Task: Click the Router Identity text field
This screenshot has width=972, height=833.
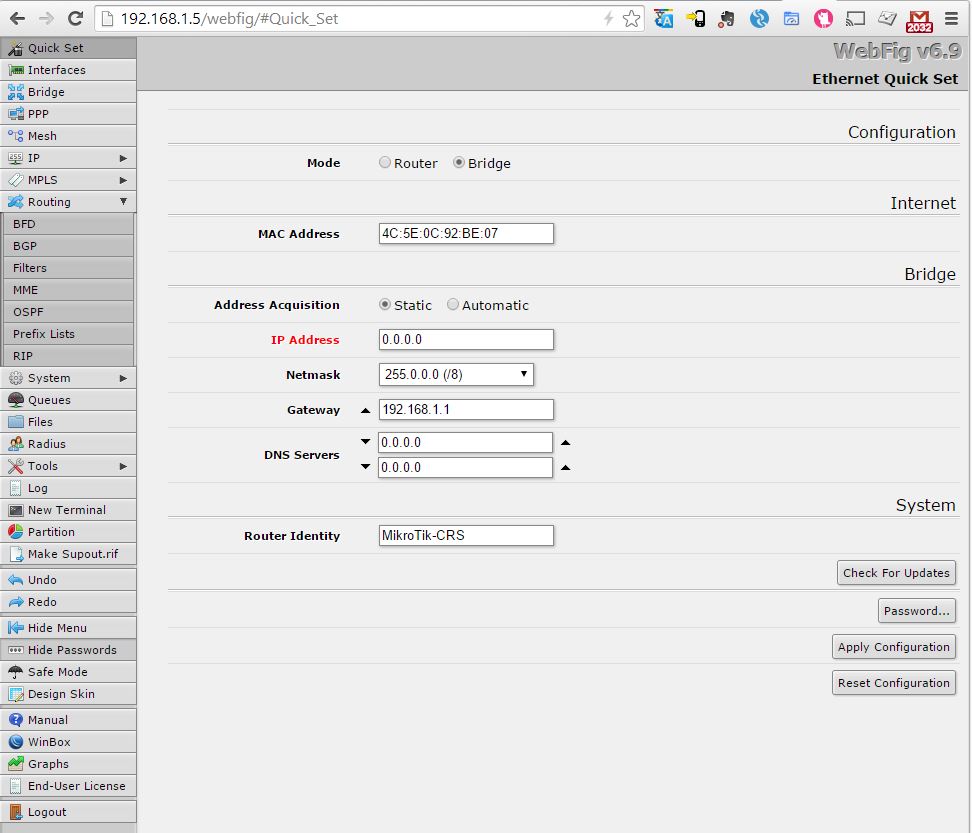Action: coord(466,535)
